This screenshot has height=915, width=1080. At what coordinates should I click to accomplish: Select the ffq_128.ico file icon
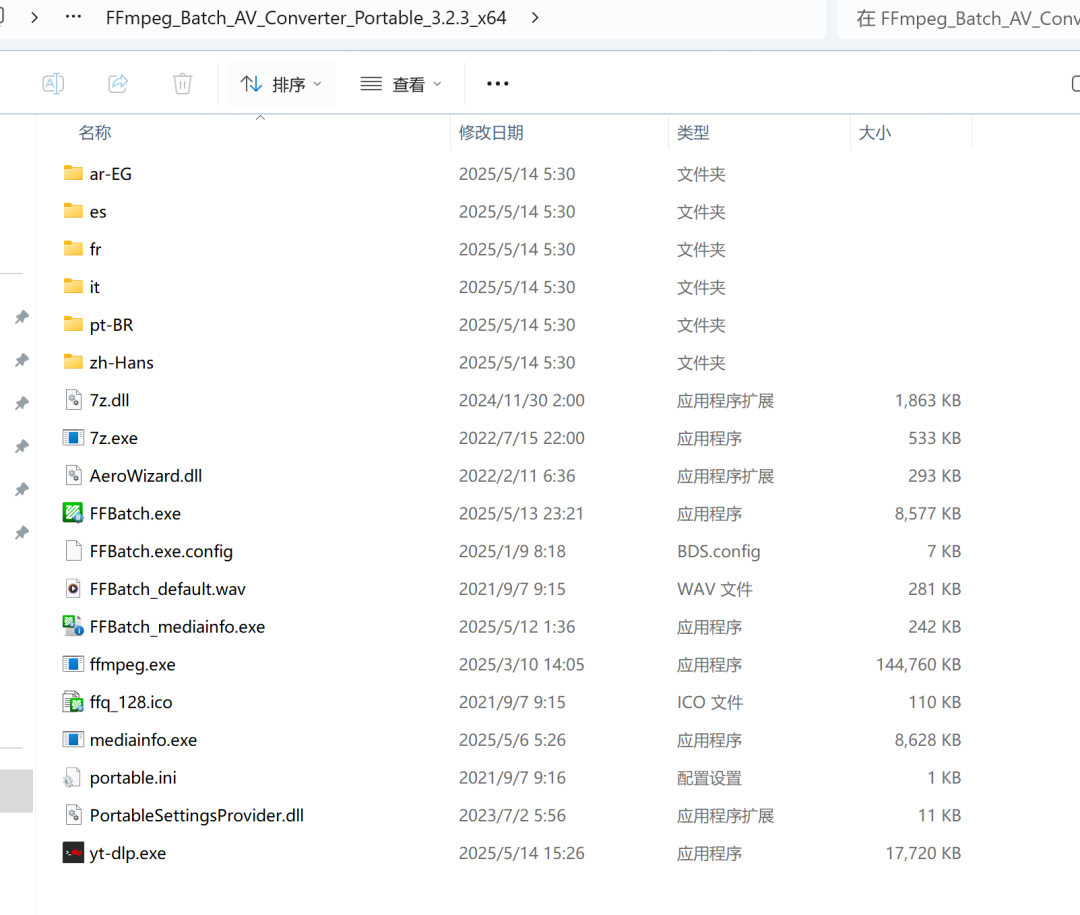click(73, 701)
